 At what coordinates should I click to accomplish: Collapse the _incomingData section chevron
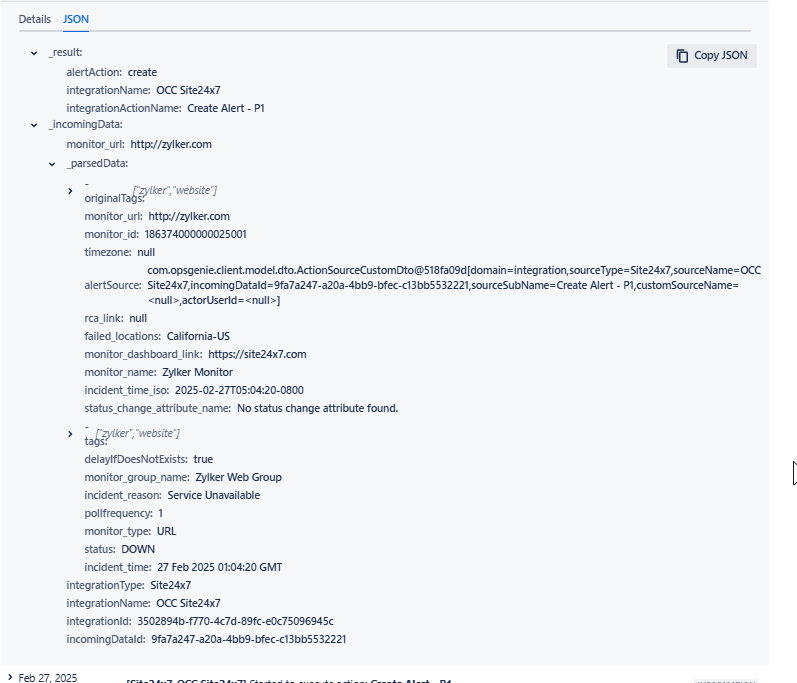coord(34,125)
